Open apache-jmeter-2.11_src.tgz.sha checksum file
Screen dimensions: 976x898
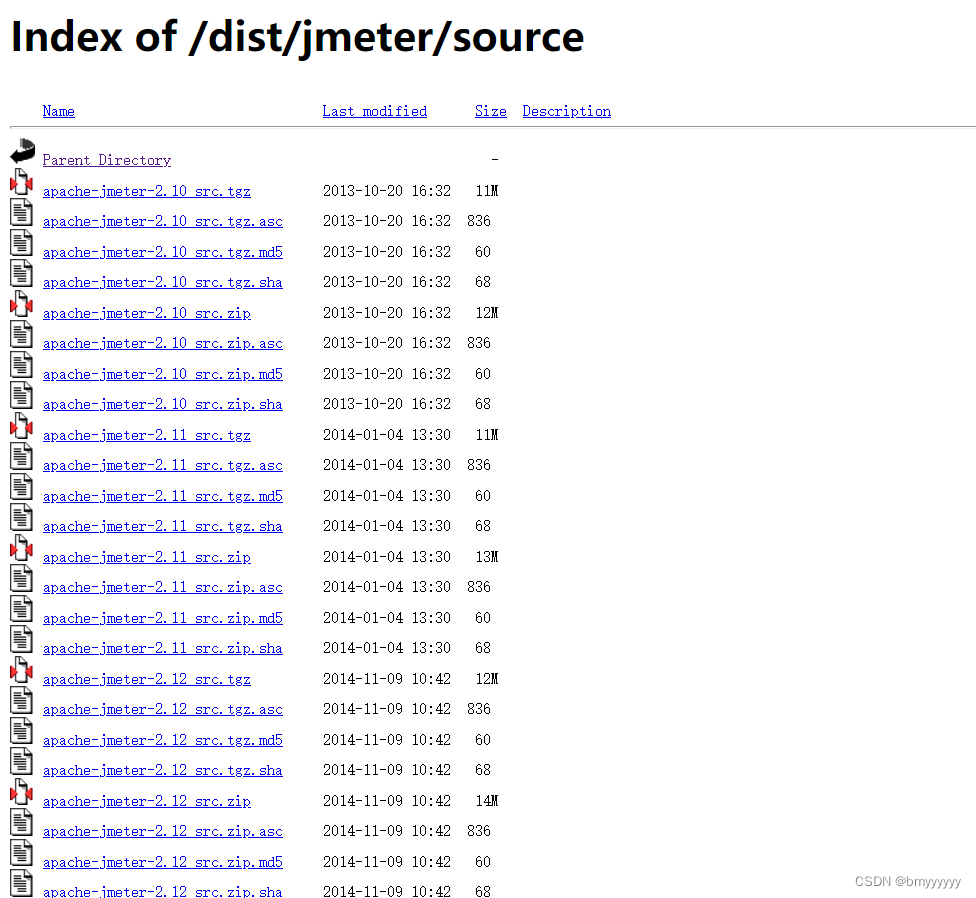[162, 526]
